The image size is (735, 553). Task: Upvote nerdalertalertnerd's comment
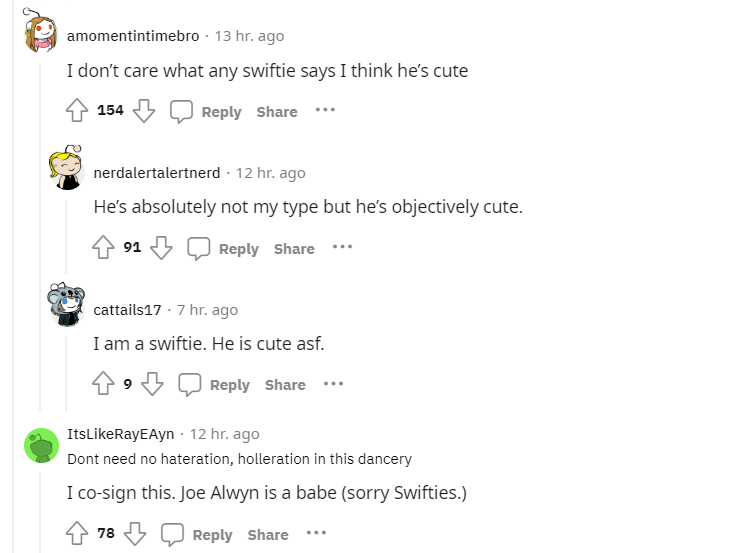pyautogui.click(x=103, y=248)
